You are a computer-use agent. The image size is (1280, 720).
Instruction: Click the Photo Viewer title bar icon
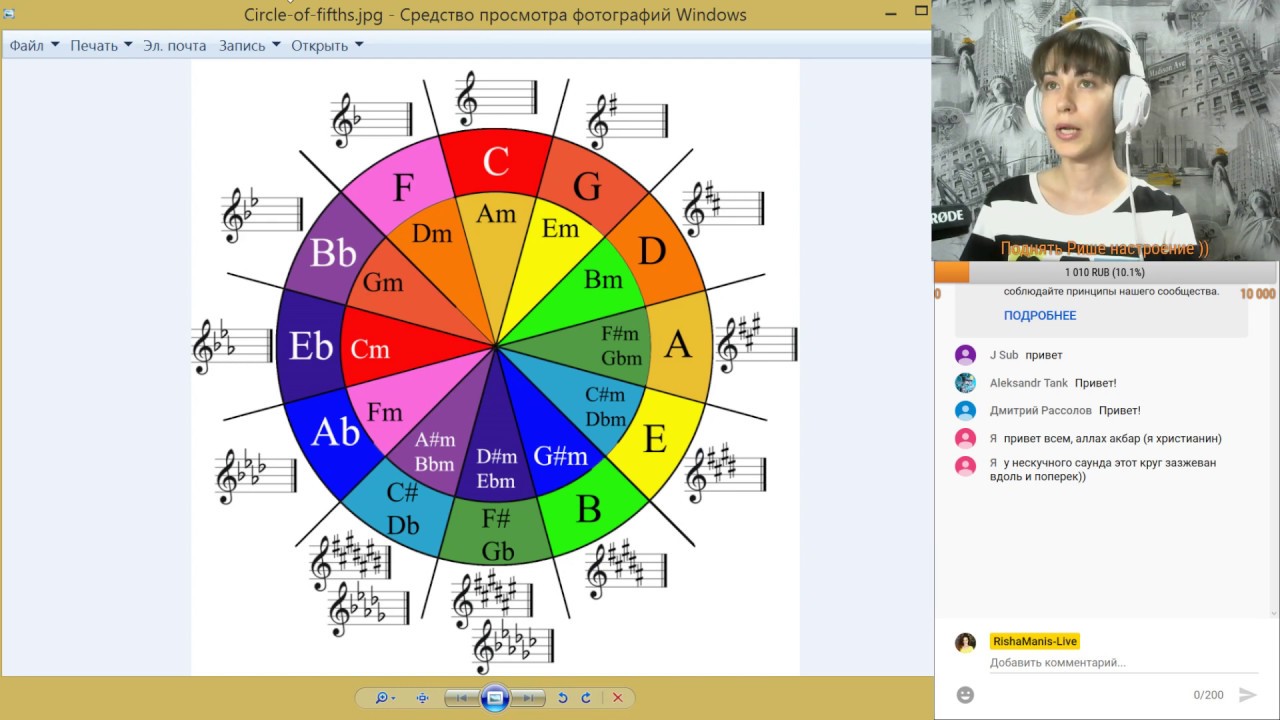pos(10,13)
